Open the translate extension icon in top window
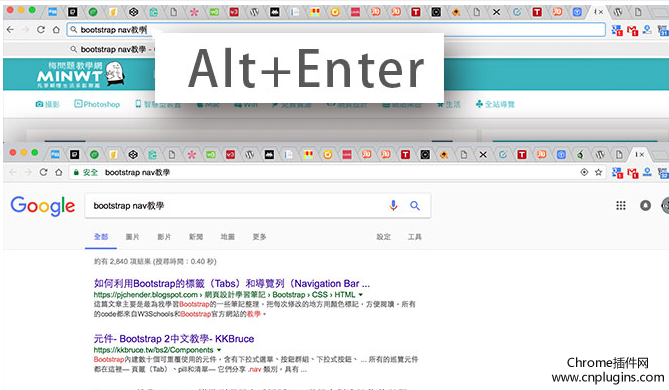 pos(617,30)
